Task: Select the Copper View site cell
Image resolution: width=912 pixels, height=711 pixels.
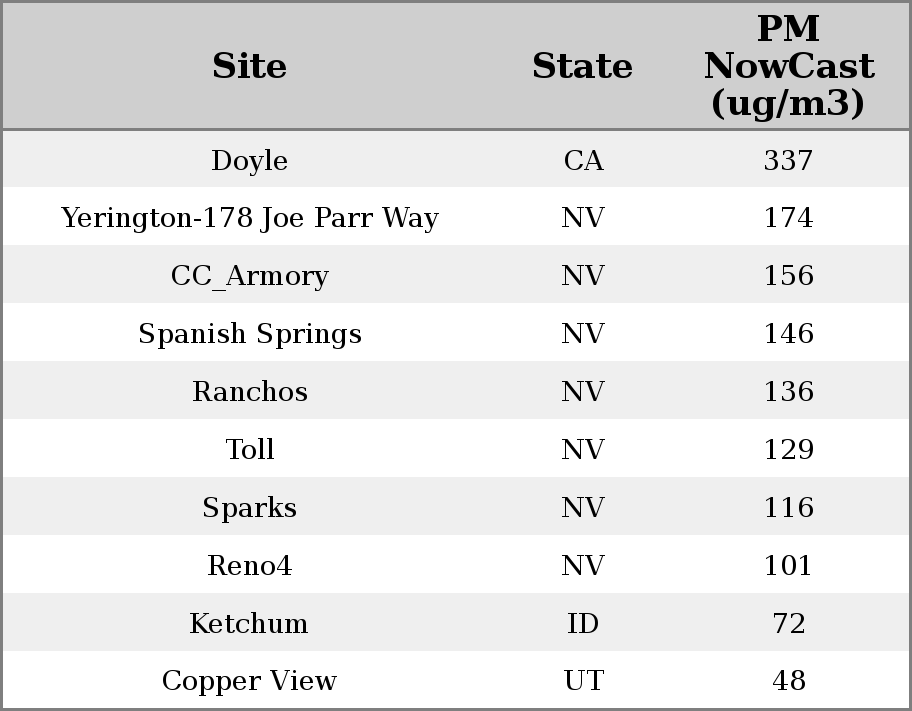Action: (x=249, y=681)
